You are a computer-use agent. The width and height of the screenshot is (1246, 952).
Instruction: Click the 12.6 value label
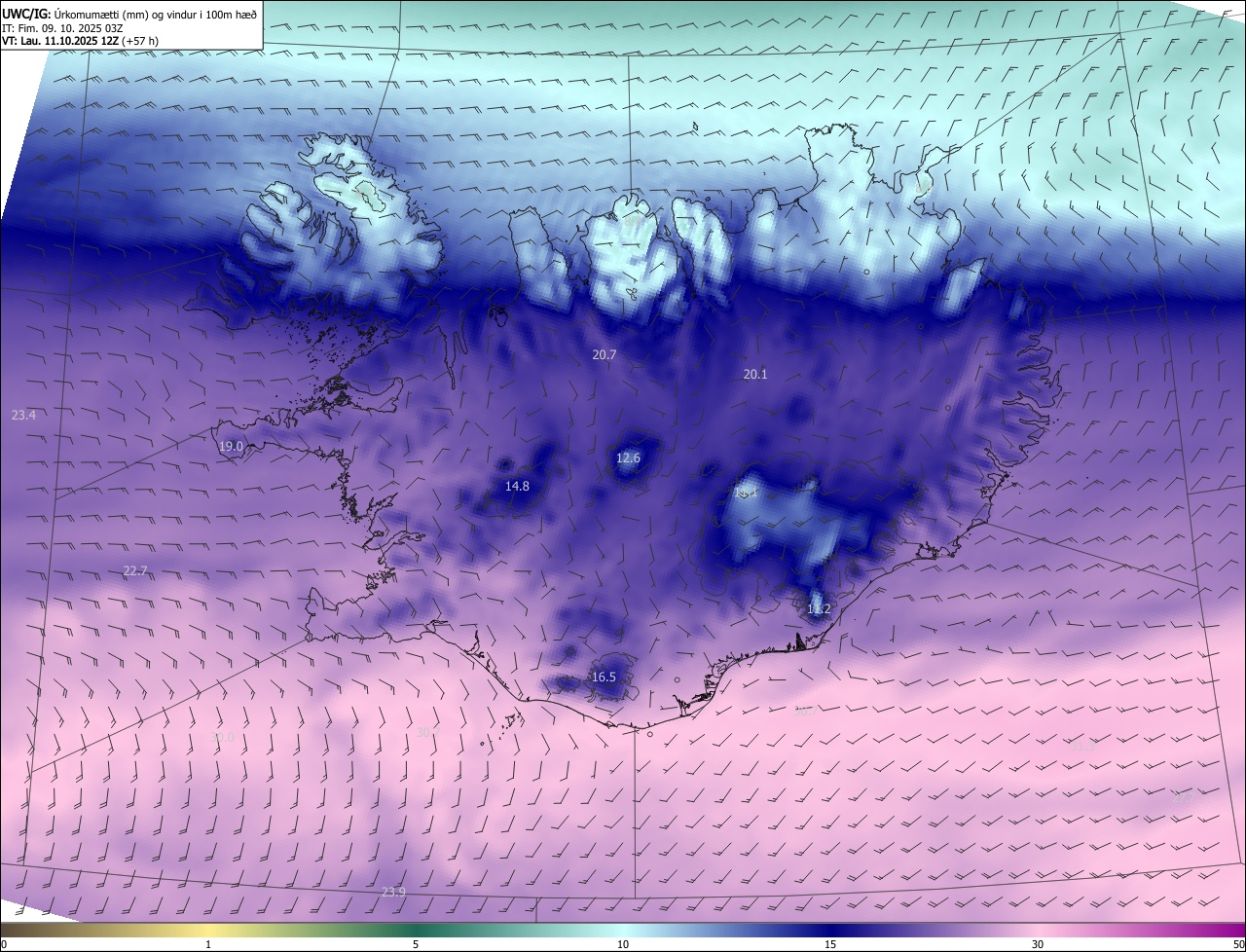(x=629, y=458)
